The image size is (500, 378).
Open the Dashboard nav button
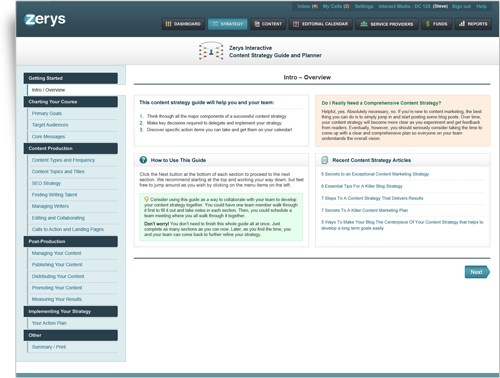coord(183,24)
